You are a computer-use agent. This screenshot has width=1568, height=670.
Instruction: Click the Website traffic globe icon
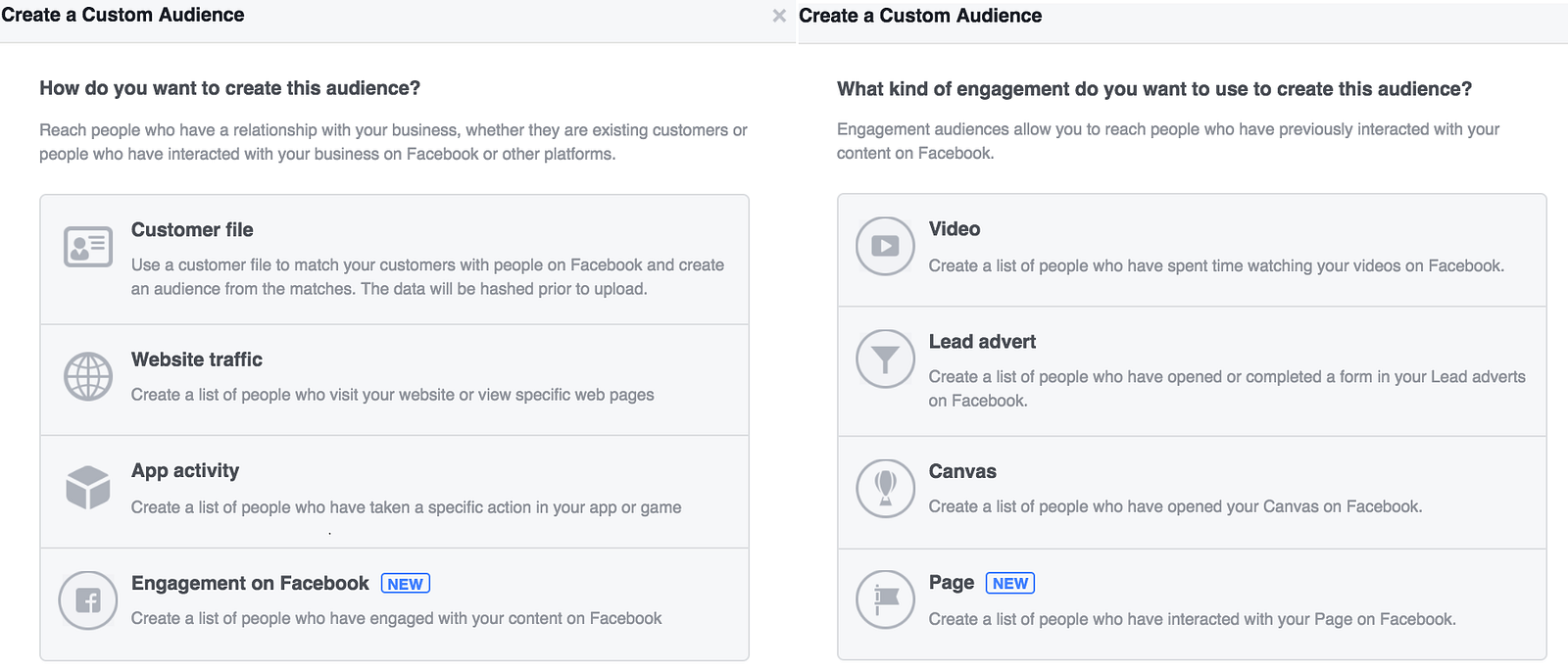click(x=88, y=377)
